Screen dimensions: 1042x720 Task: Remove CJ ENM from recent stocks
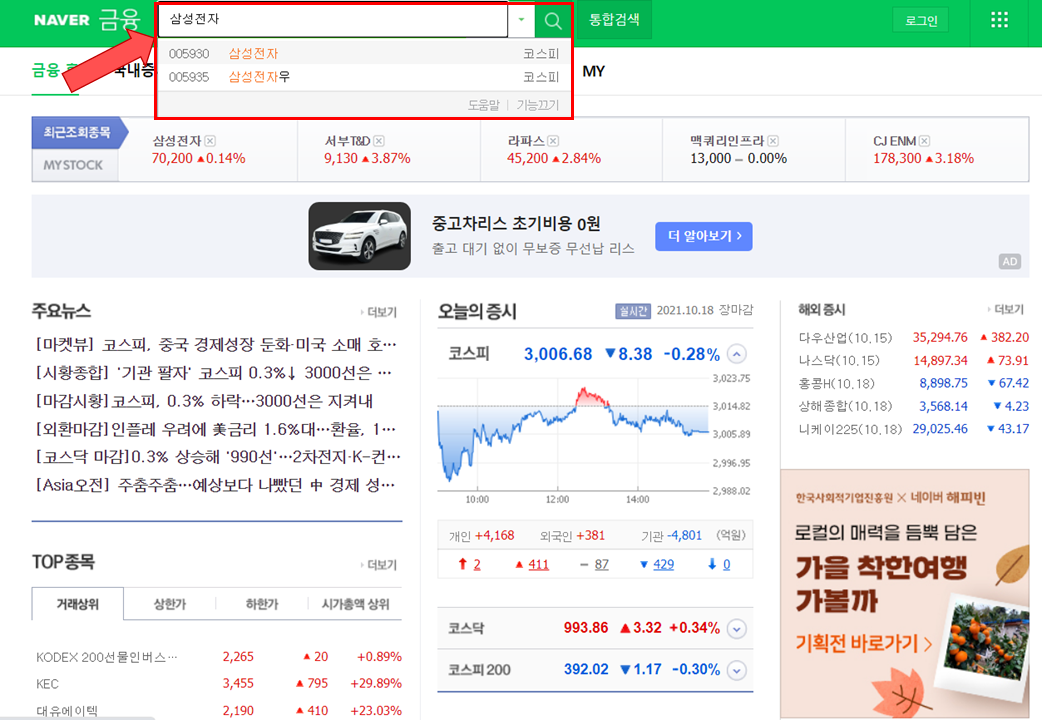(x=924, y=141)
